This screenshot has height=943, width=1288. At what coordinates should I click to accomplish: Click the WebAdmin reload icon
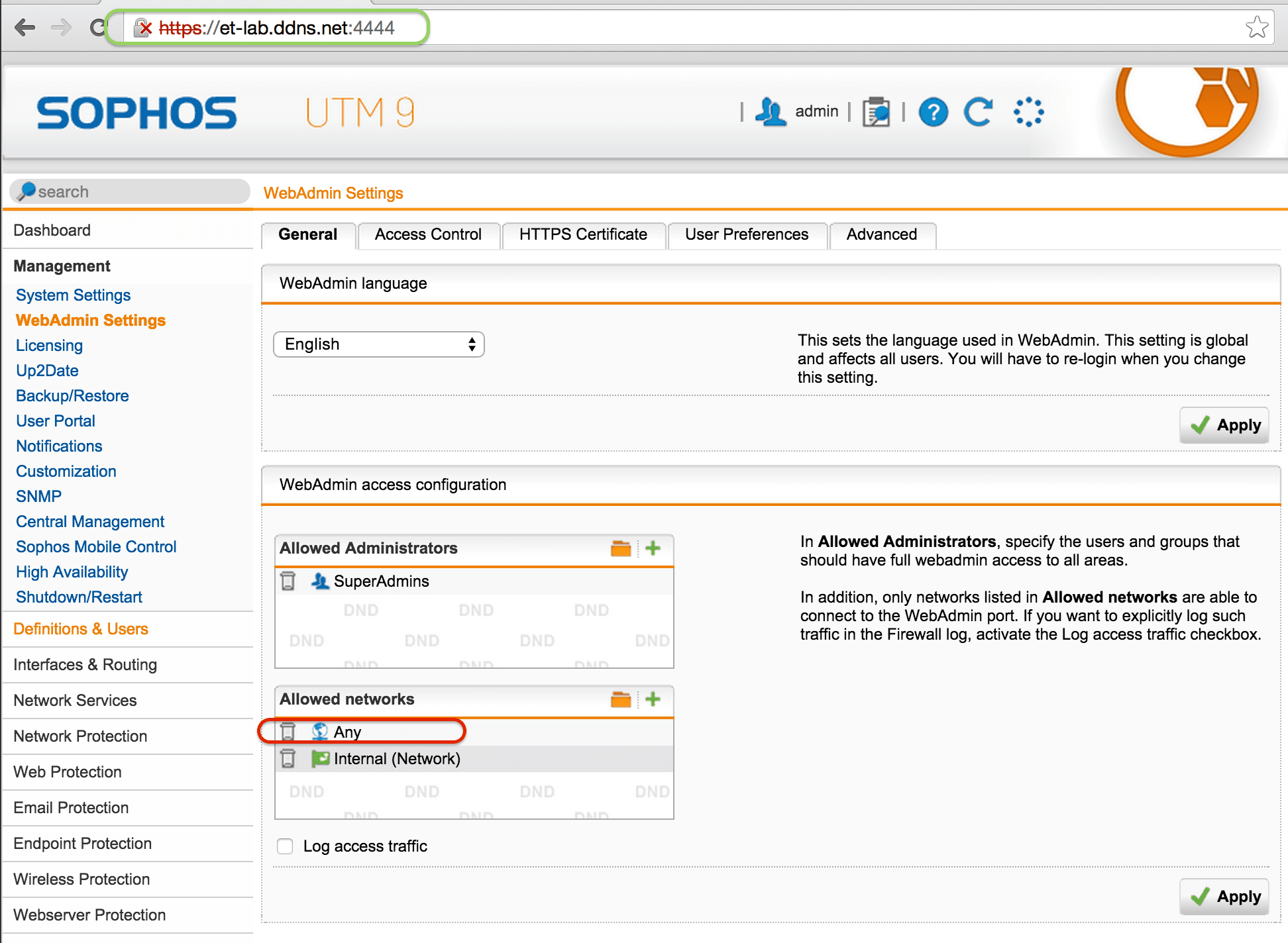coord(979,112)
